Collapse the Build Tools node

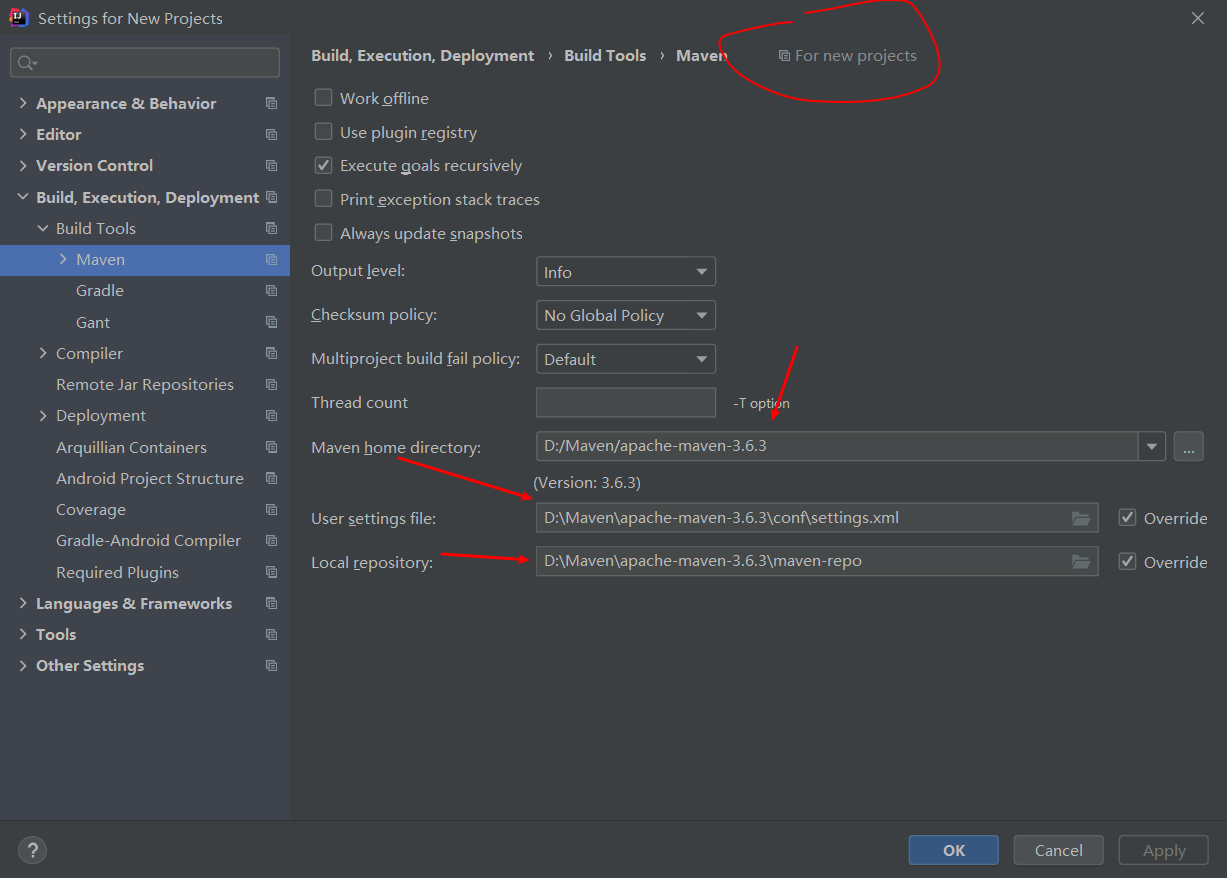click(43, 228)
